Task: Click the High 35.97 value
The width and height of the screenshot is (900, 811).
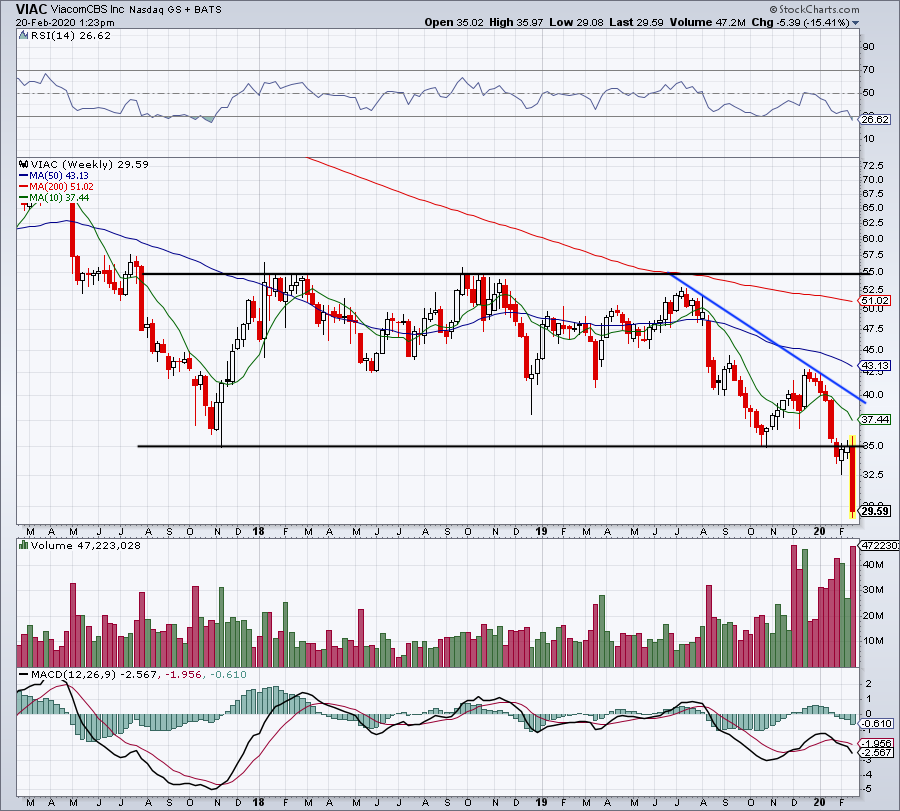Action: (515, 22)
